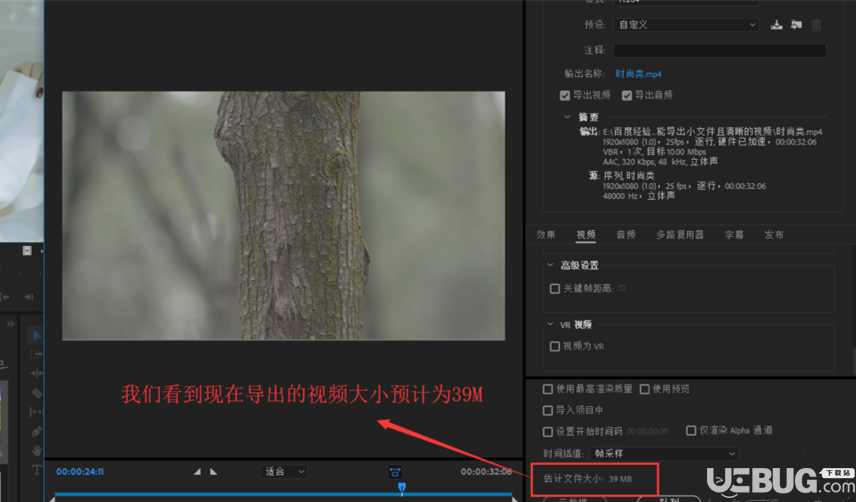Select the Razor tool

click(36, 393)
